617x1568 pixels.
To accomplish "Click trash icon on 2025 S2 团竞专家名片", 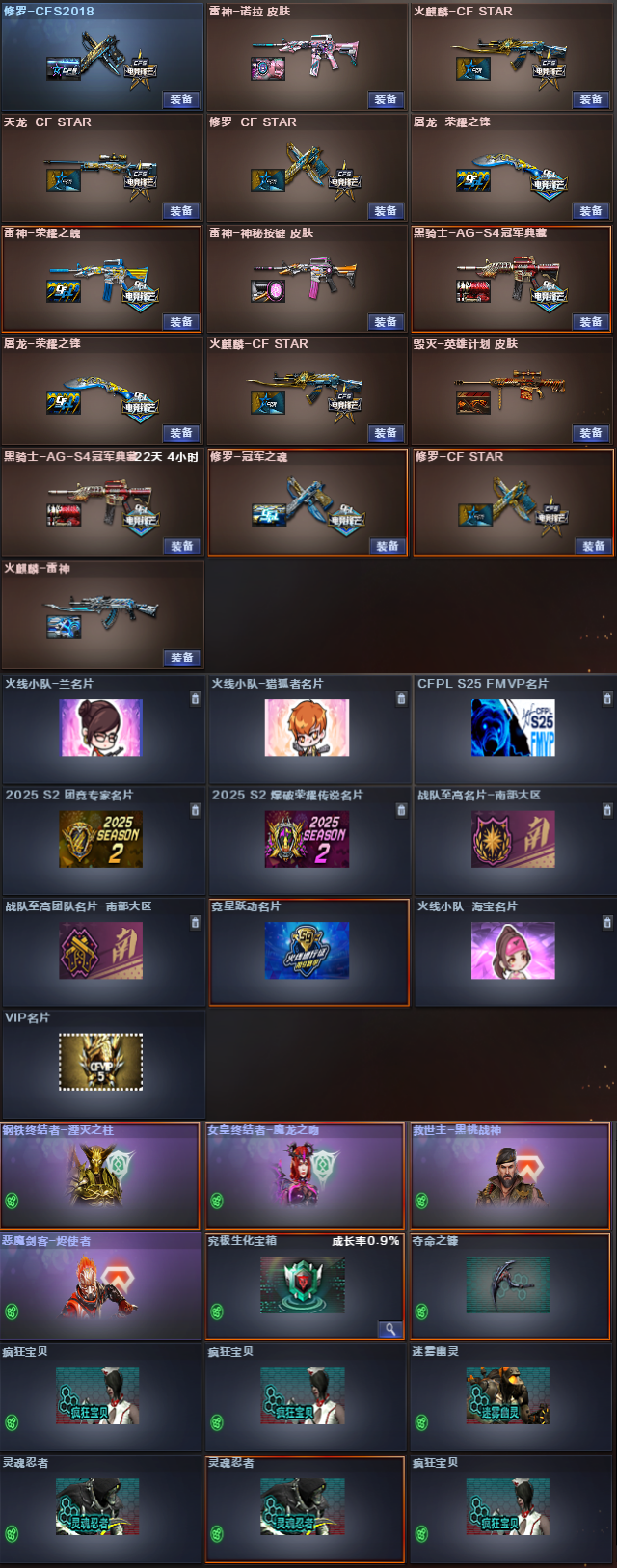I will click(196, 810).
